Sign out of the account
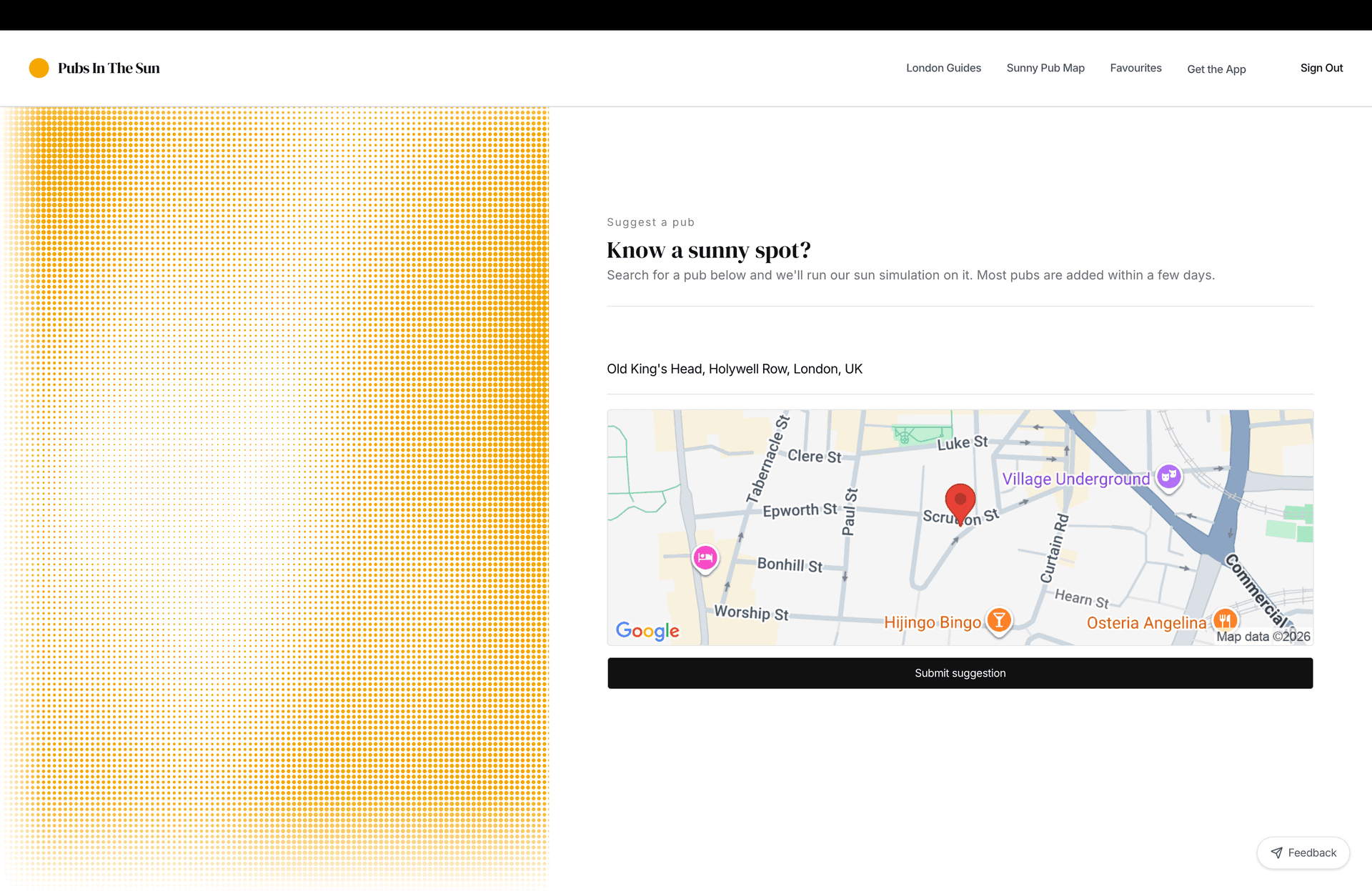This screenshot has height=891, width=1372. coord(1321,68)
